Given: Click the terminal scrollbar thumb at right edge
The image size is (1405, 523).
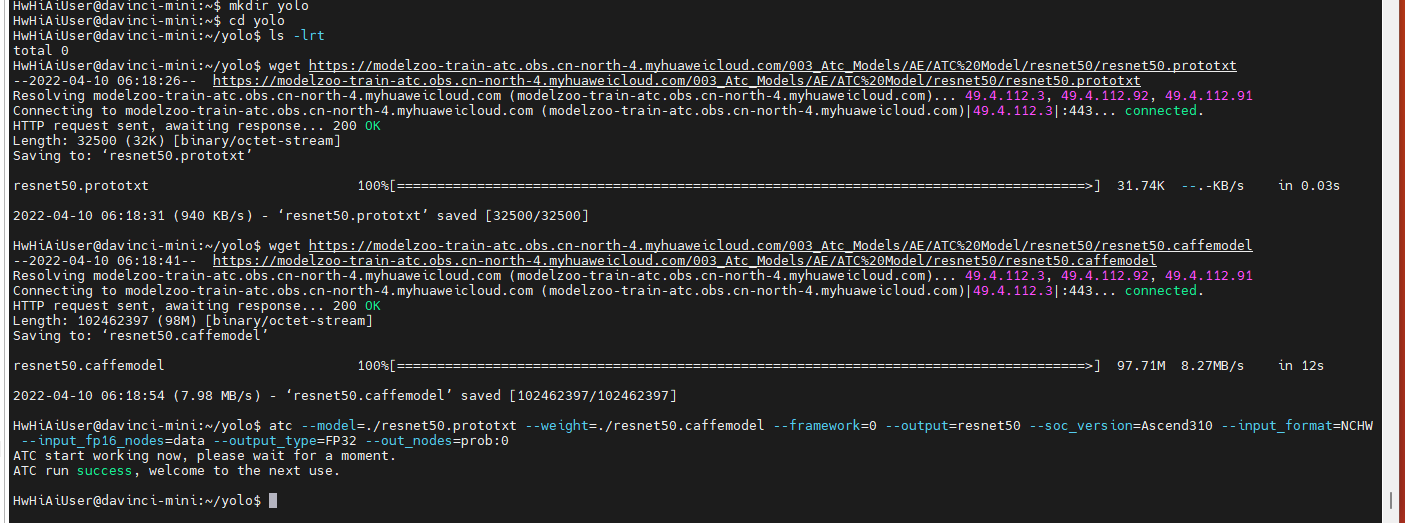Looking at the screenshot, I should coord(1391,501).
